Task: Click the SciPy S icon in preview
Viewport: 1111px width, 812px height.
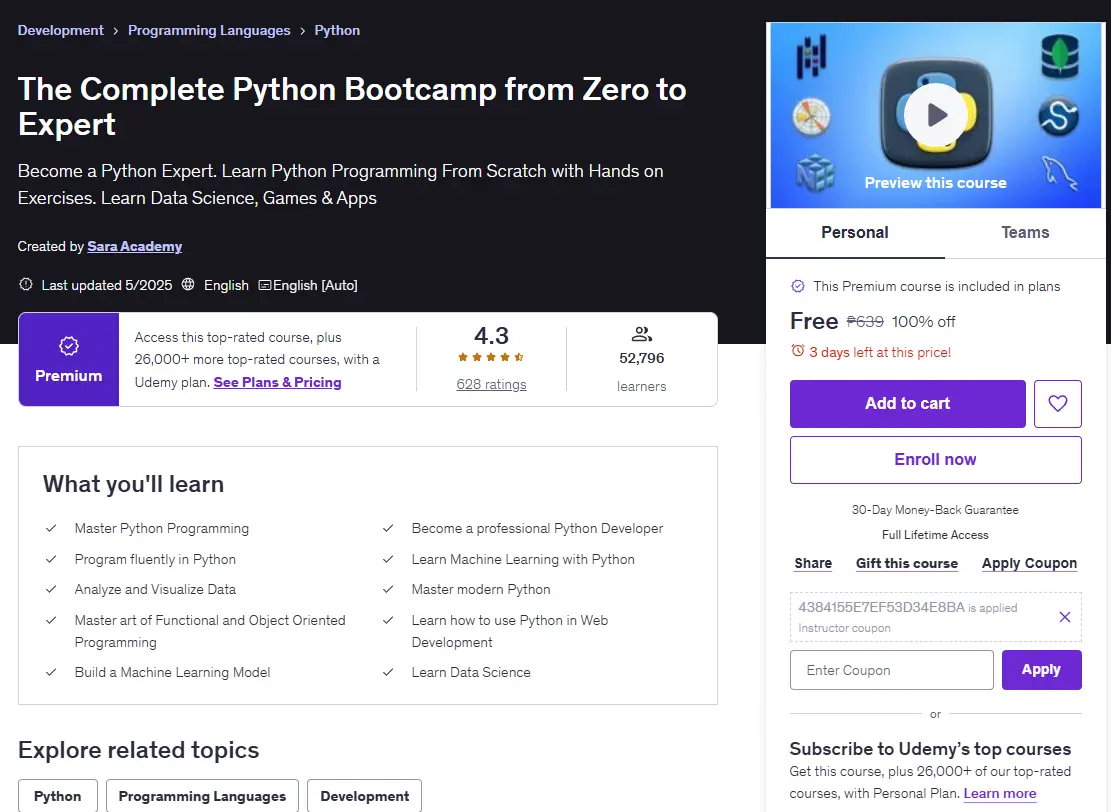Action: click(x=1059, y=116)
